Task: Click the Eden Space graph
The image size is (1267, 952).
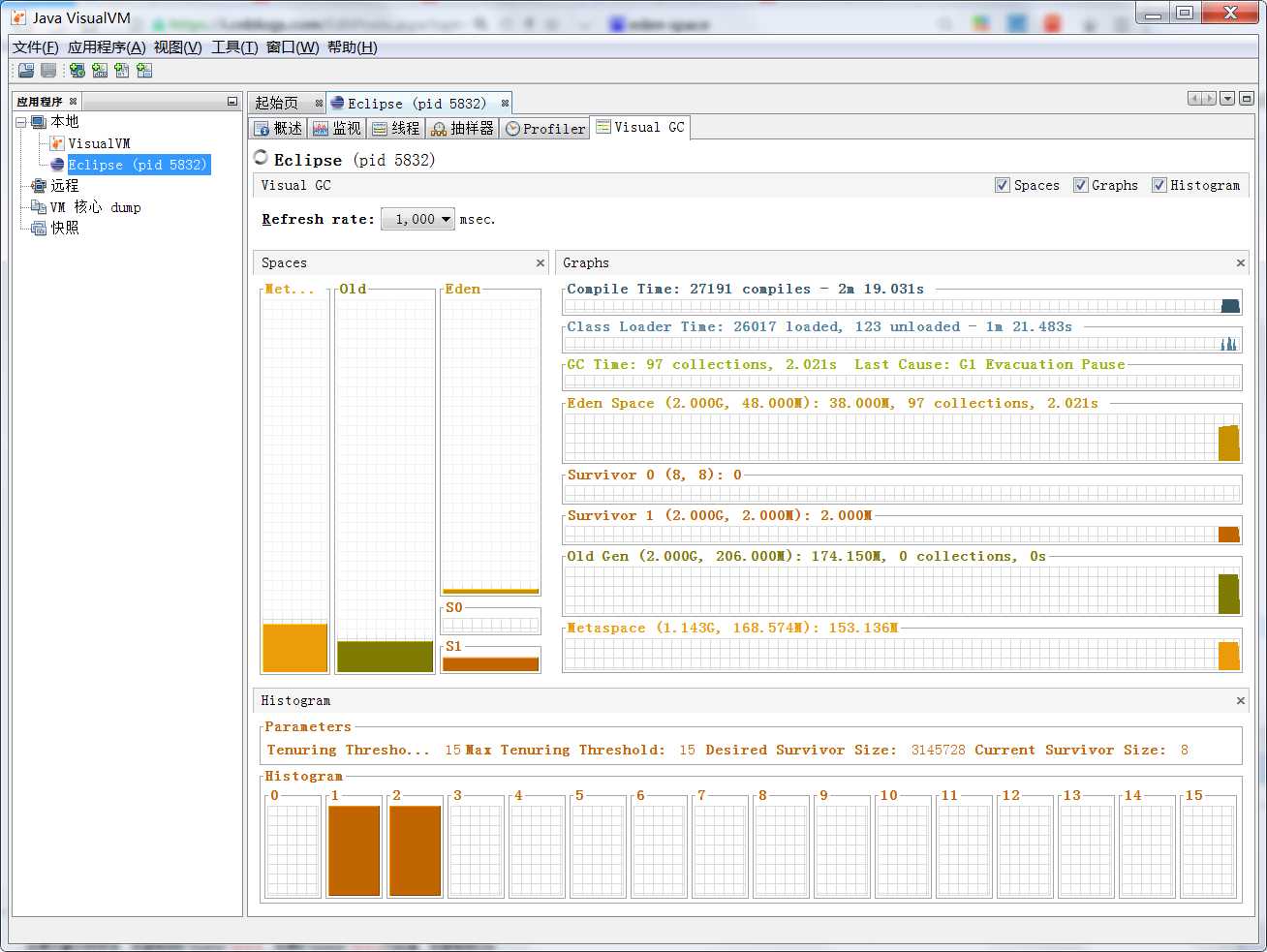Action: pos(903,438)
